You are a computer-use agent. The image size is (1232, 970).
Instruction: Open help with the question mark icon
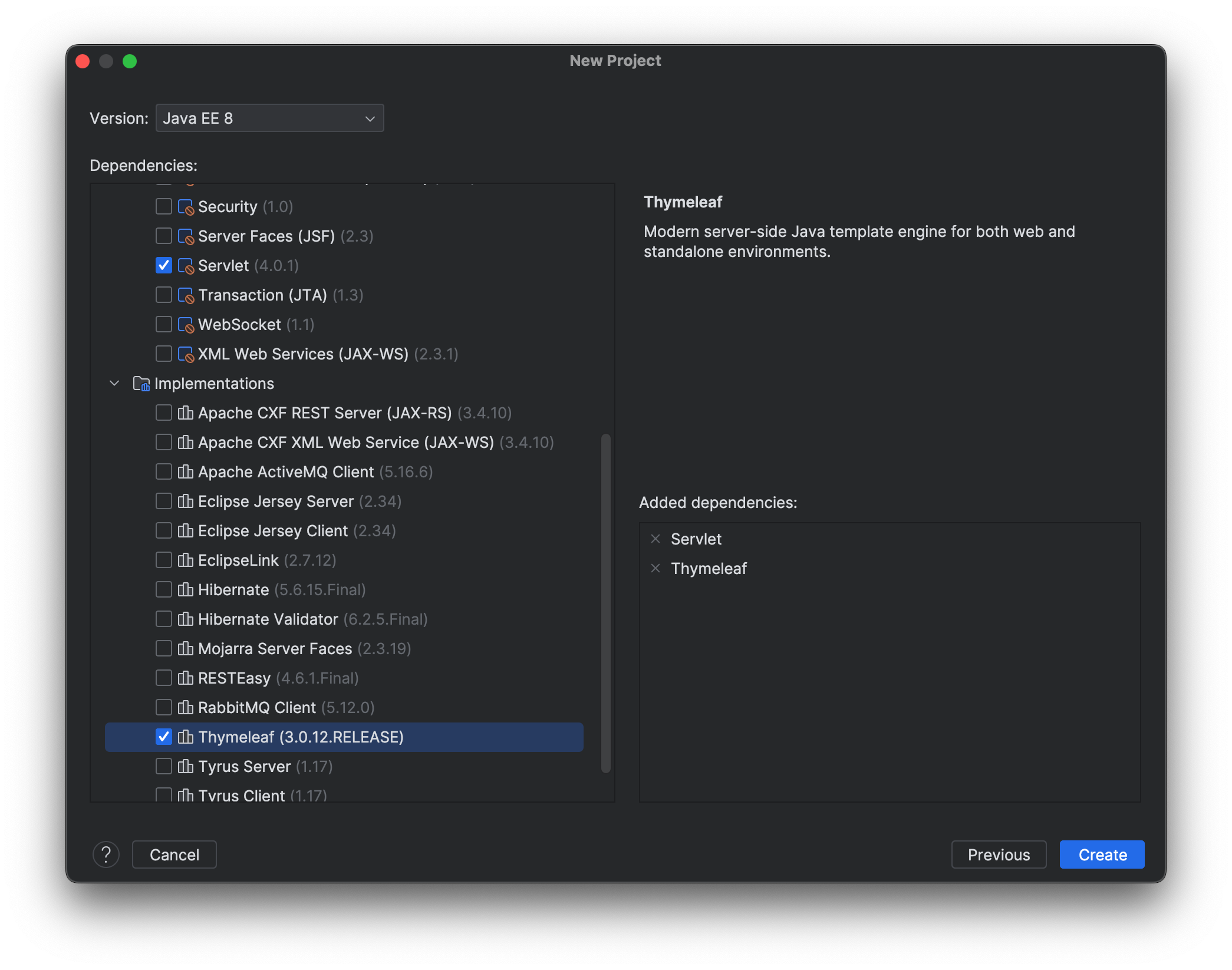(106, 854)
